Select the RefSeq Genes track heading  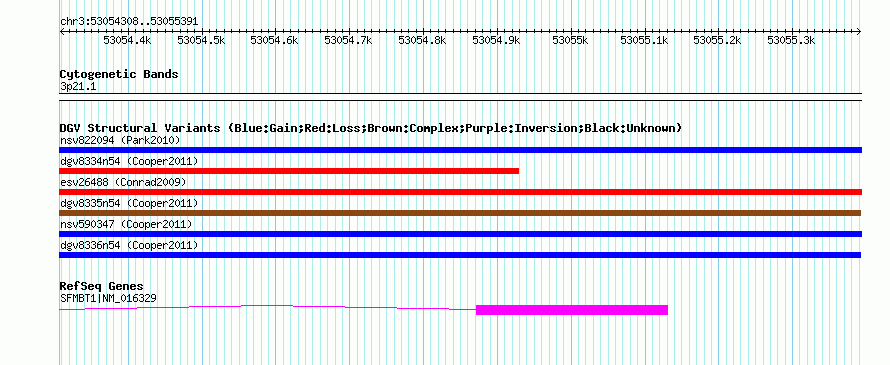[102, 286]
